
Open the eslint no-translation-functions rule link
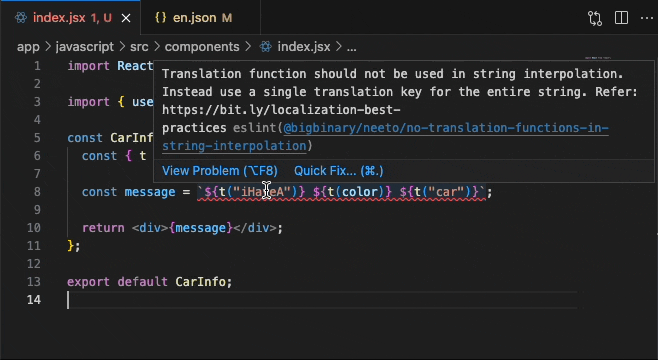click(x=385, y=137)
